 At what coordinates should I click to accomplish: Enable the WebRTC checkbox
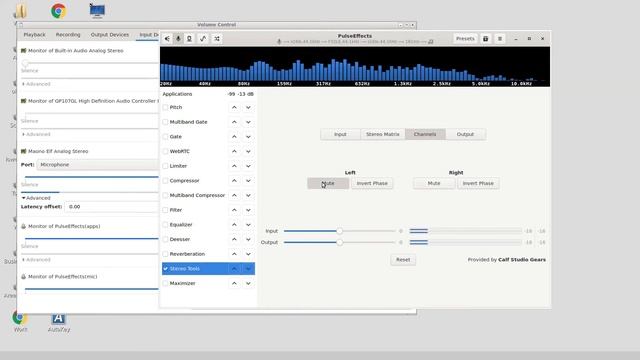(165, 151)
